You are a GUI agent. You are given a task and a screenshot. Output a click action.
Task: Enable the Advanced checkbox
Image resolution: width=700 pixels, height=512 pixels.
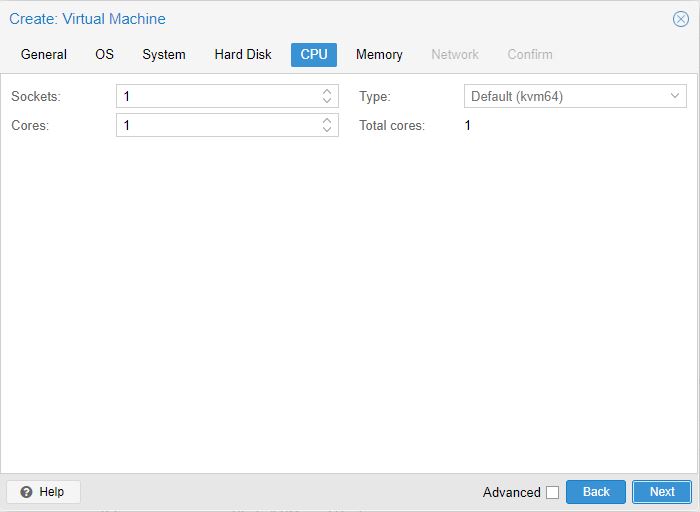pyautogui.click(x=552, y=492)
